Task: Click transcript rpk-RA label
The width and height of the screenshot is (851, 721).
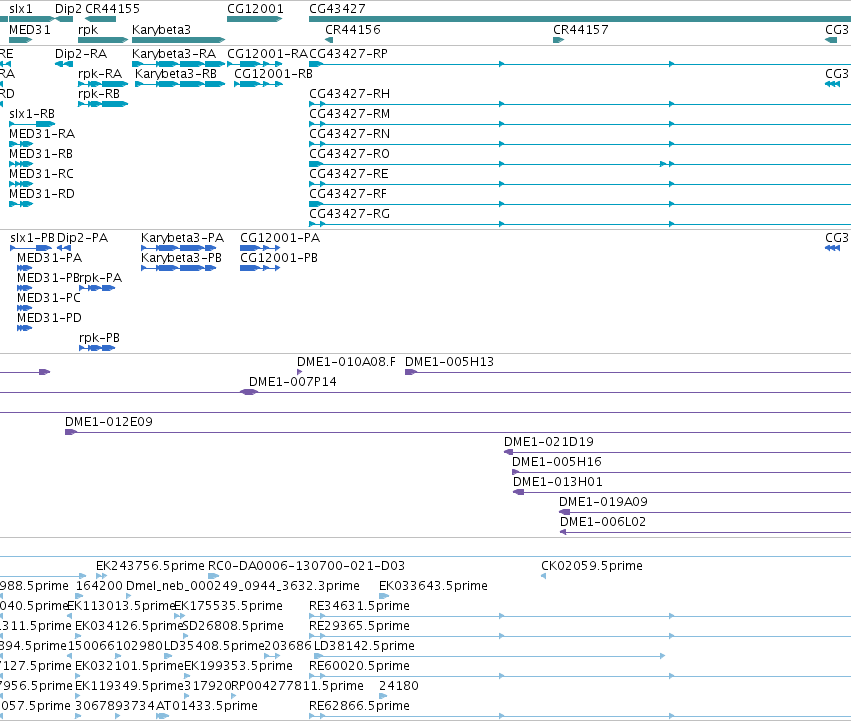Action: click(100, 74)
